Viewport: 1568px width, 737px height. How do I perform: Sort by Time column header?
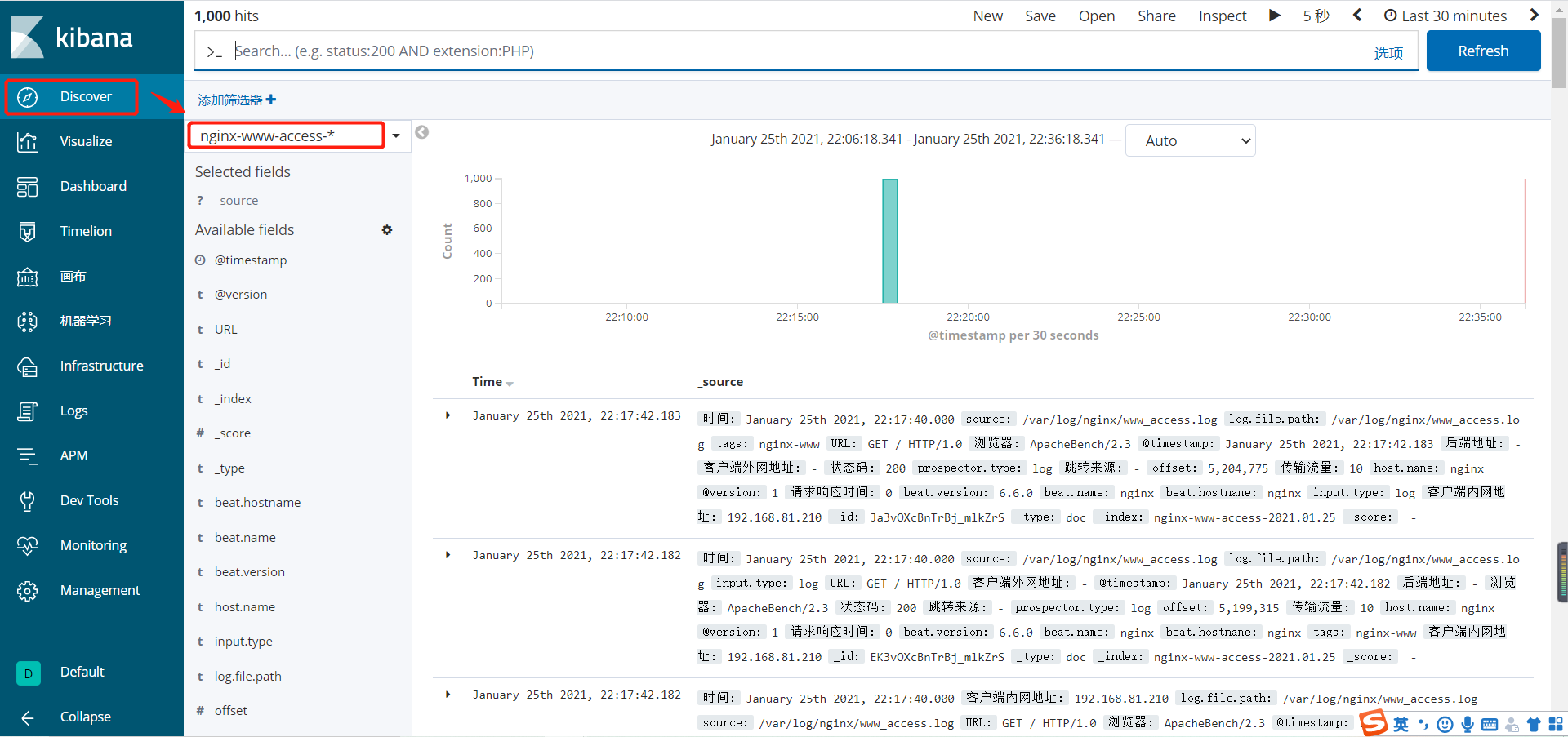(492, 382)
